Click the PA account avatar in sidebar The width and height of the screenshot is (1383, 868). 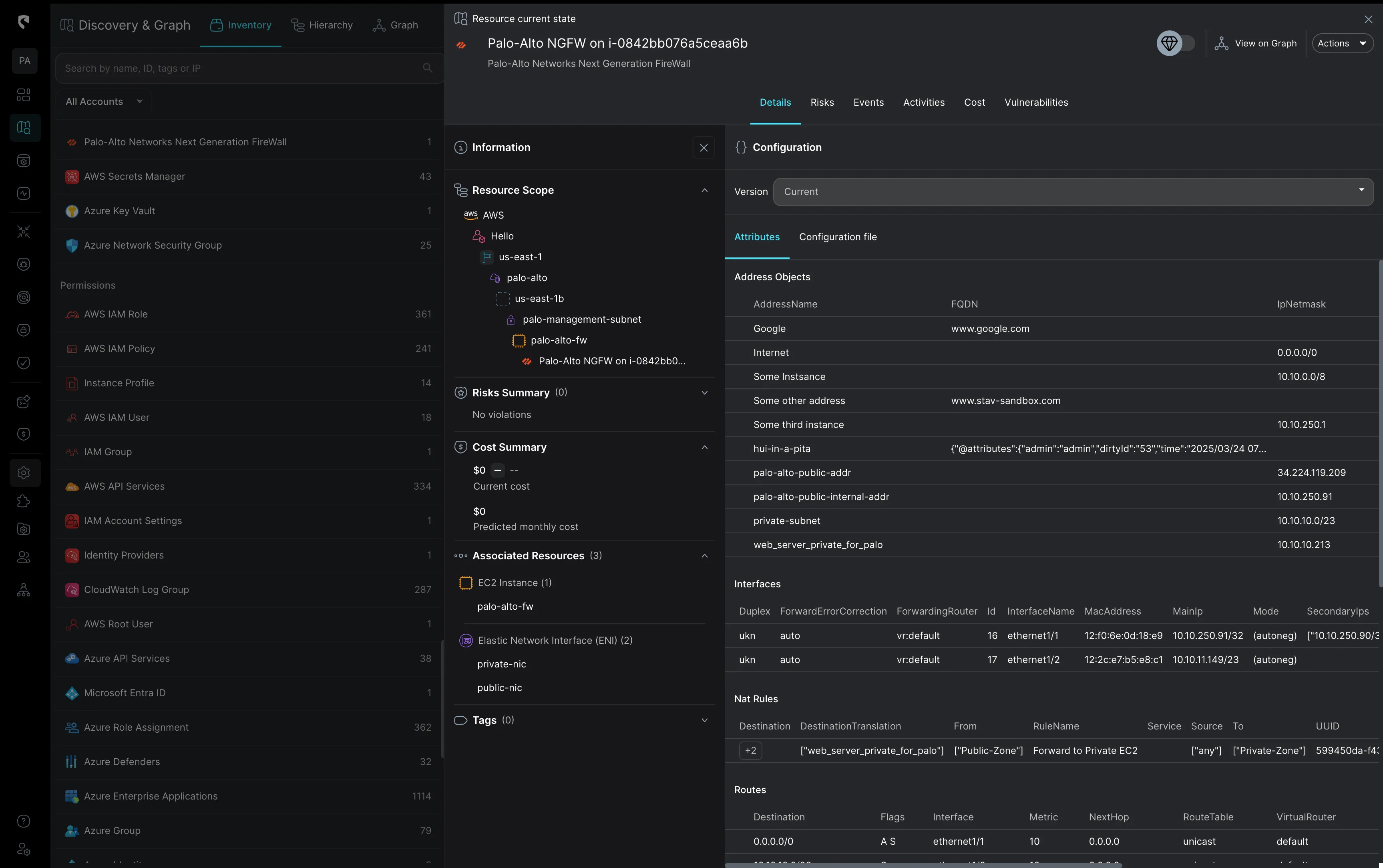[x=24, y=61]
